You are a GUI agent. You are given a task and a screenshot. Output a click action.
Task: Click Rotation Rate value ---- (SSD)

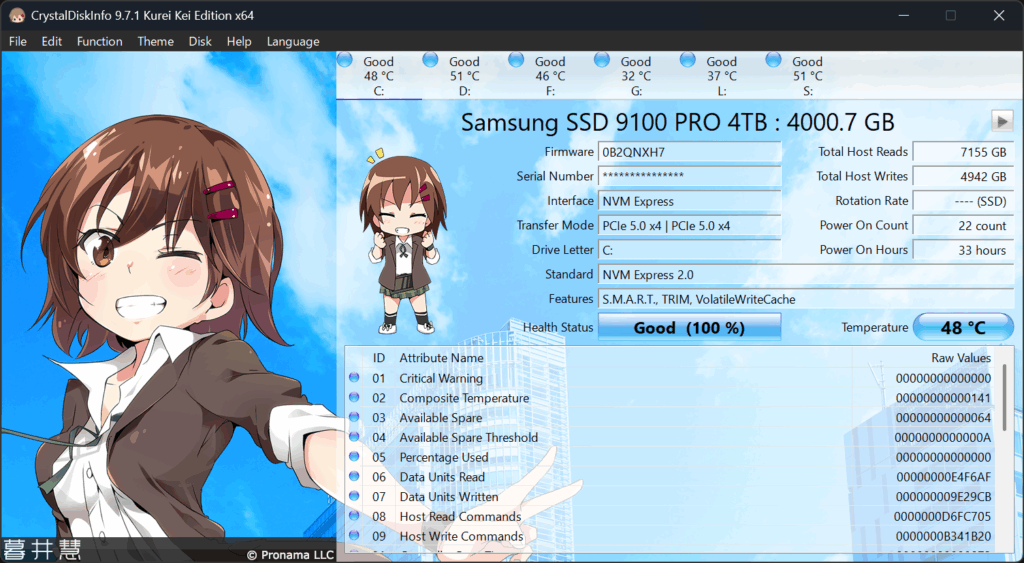(x=963, y=201)
